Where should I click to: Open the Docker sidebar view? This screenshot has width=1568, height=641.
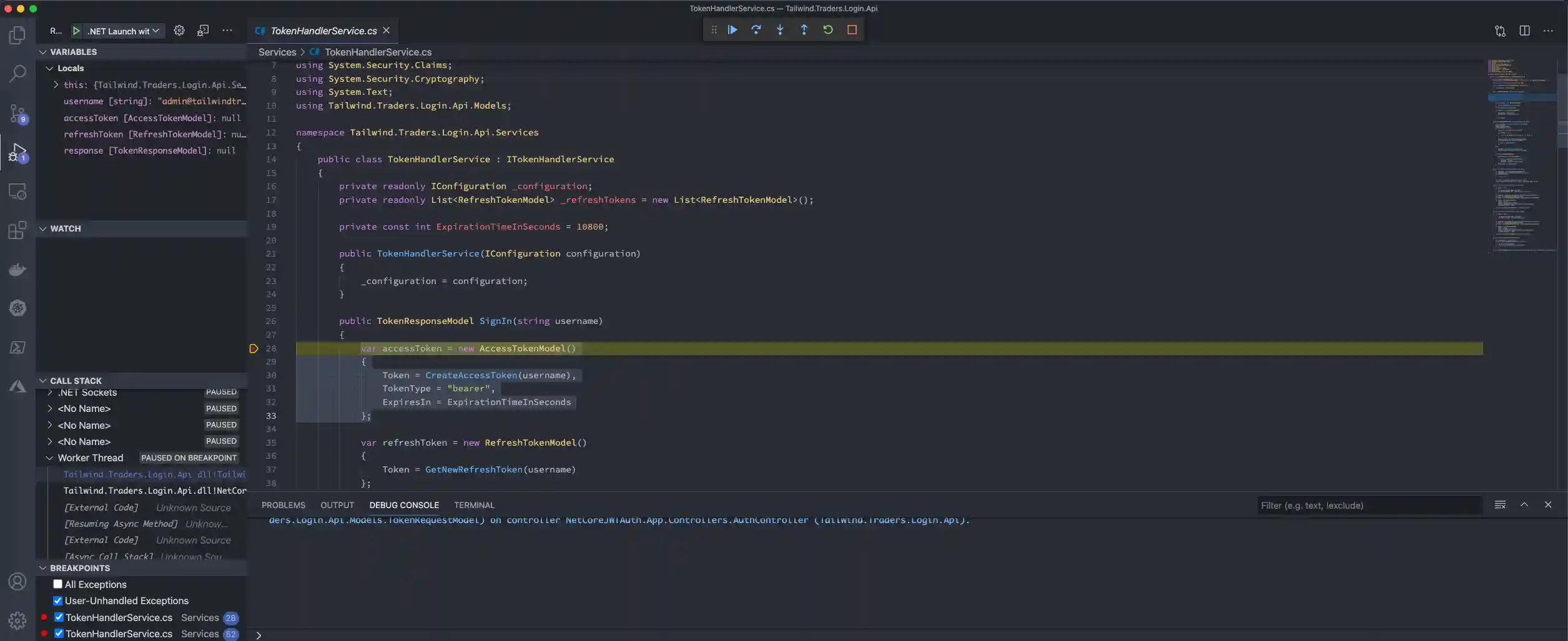click(17, 268)
